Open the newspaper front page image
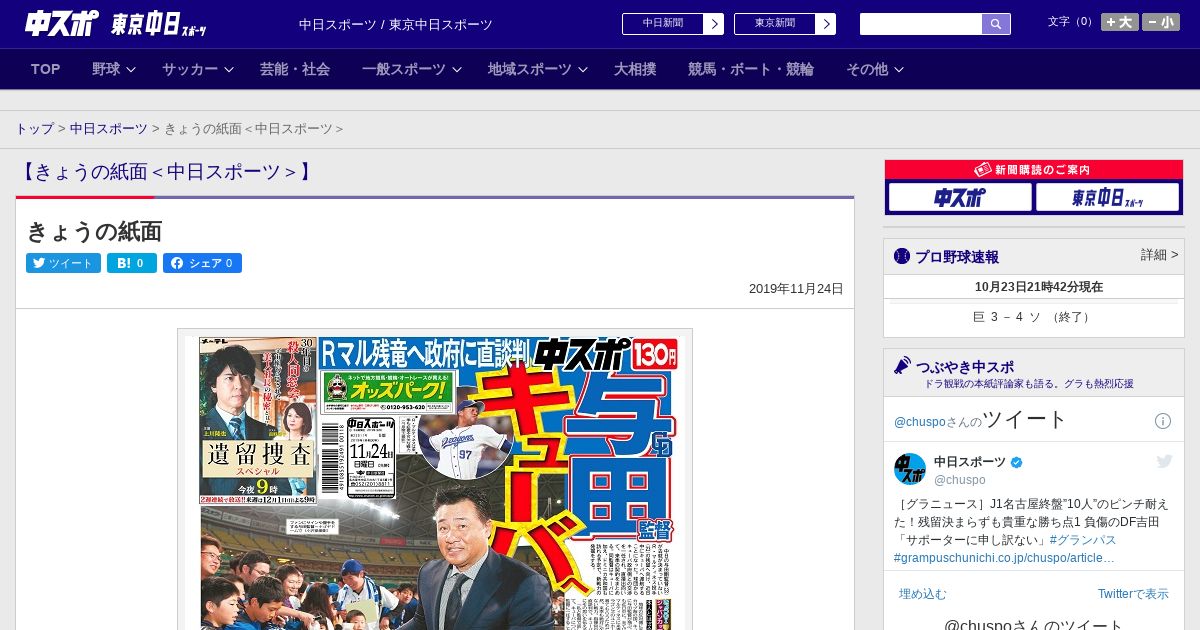This screenshot has height=630, width=1200. point(435,480)
